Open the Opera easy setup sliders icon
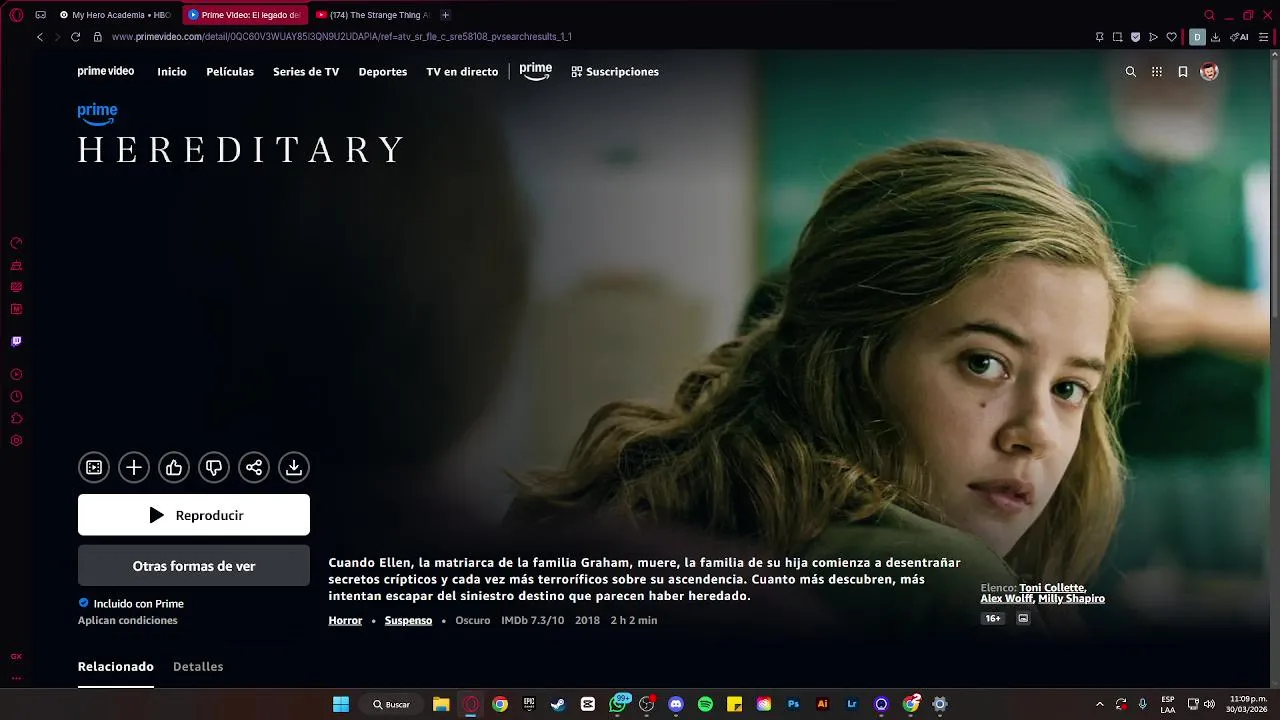1280x720 pixels. coord(1263,37)
